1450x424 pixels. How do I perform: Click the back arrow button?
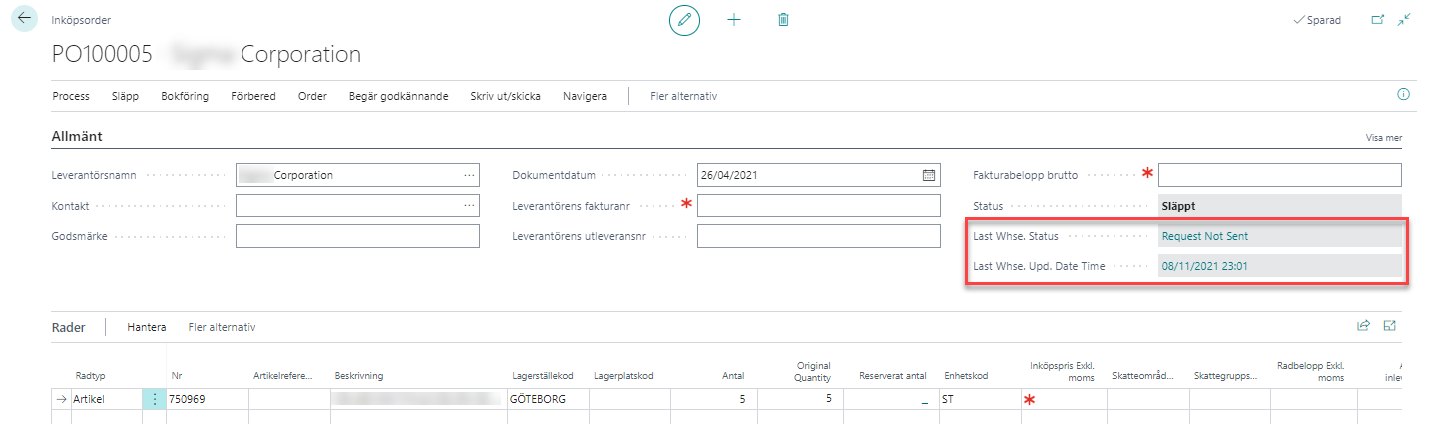[x=25, y=19]
